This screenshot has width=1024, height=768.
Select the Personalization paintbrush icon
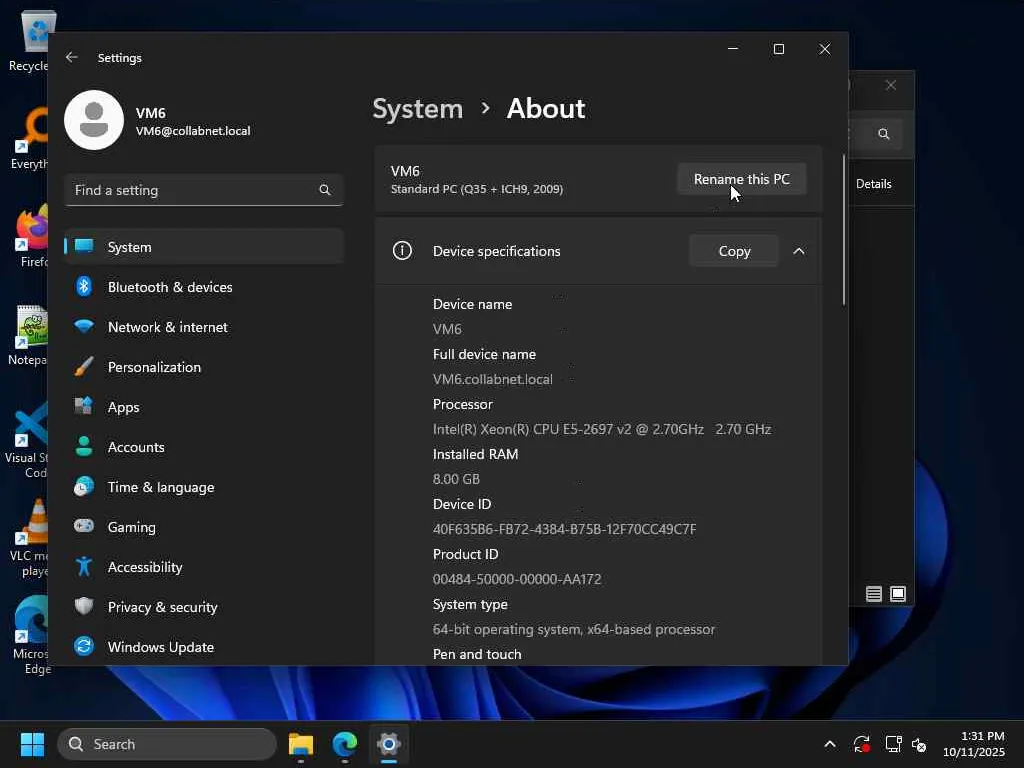pyautogui.click(x=85, y=367)
